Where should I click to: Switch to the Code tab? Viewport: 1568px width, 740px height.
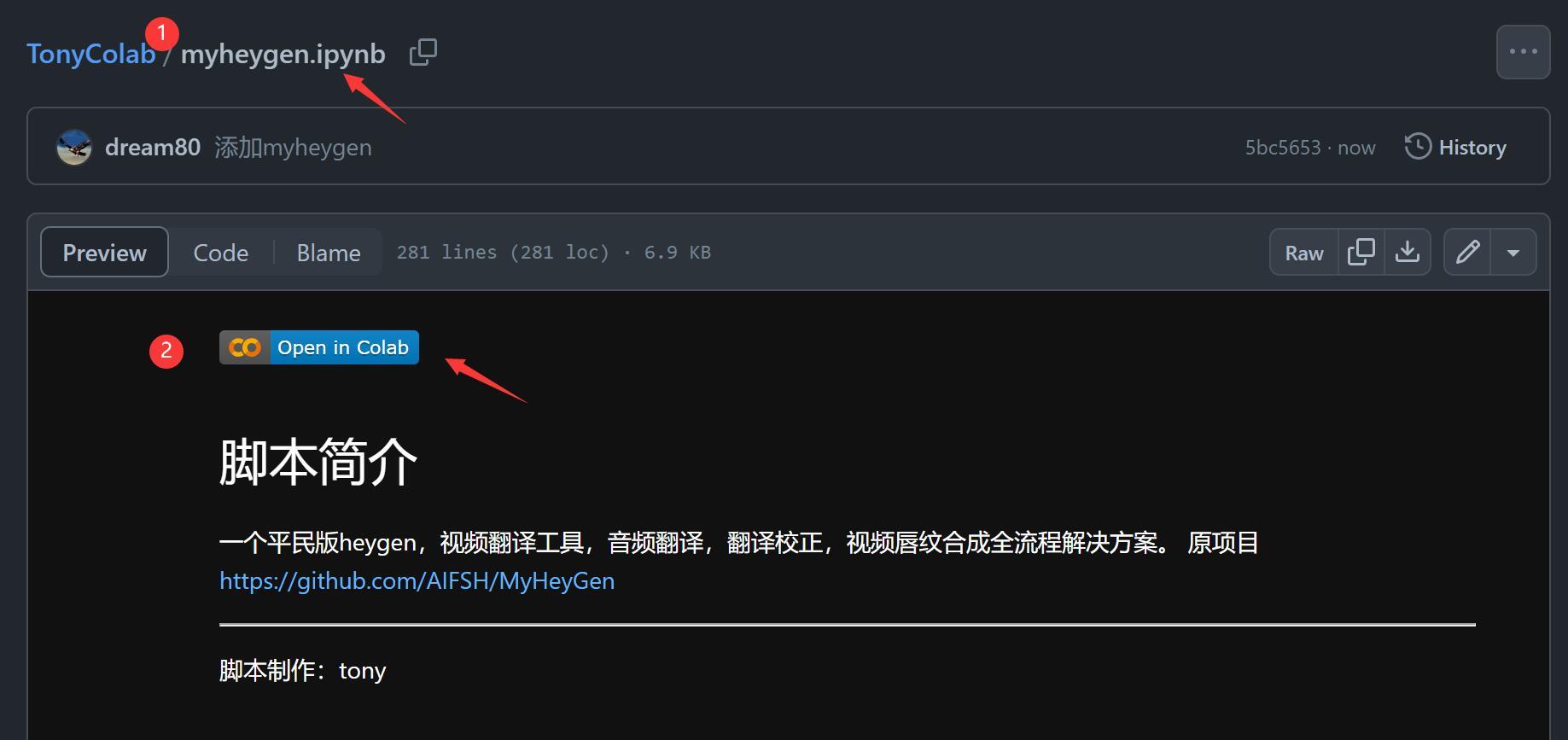coord(221,252)
